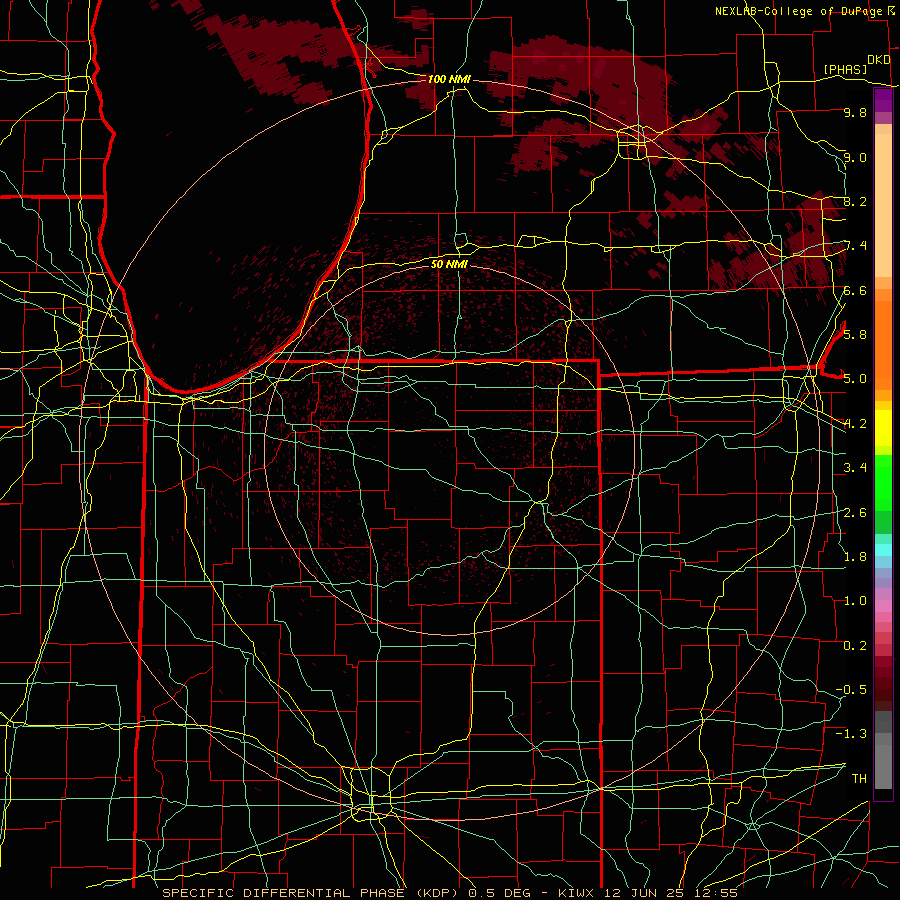The width and height of the screenshot is (900, 900).
Task: Pick the light peach swatch in the color bar
Action: click(883, 204)
